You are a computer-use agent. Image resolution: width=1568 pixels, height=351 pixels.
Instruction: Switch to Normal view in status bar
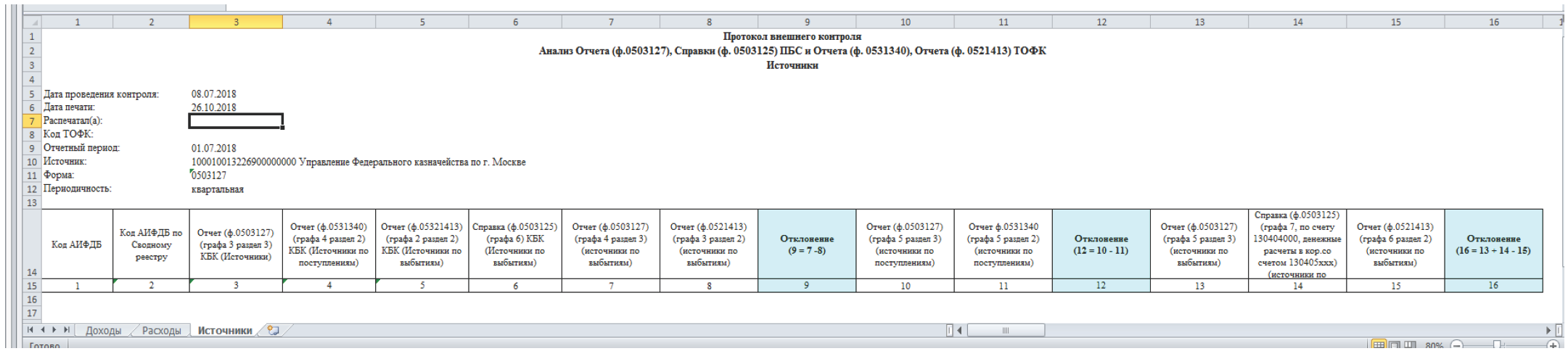pyautogui.click(x=1378, y=346)
